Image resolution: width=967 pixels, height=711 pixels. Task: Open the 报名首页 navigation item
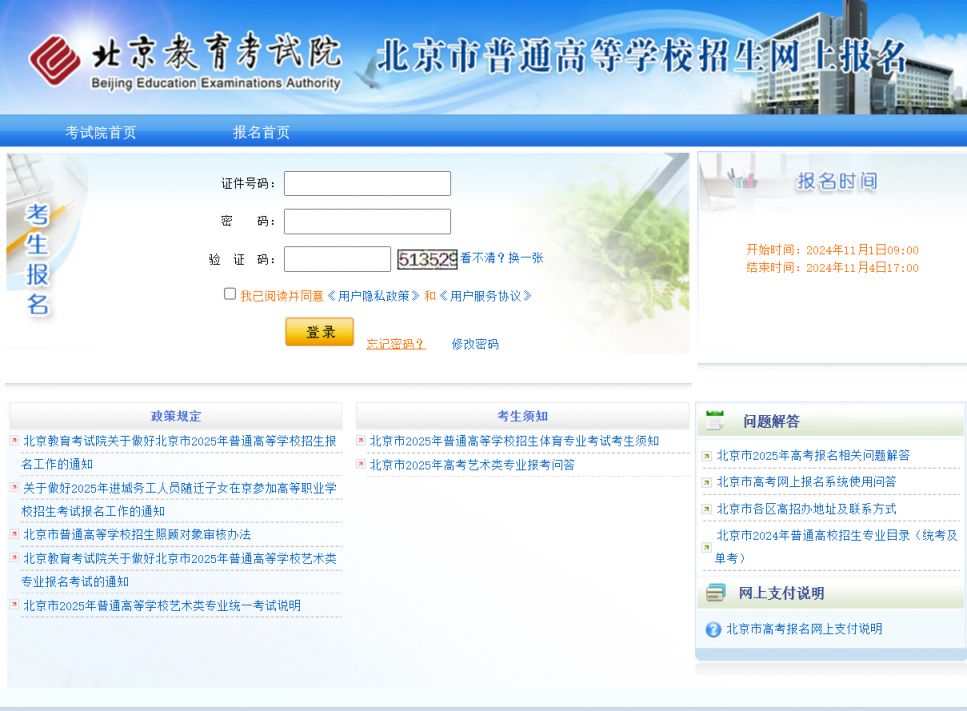[261, 132]
